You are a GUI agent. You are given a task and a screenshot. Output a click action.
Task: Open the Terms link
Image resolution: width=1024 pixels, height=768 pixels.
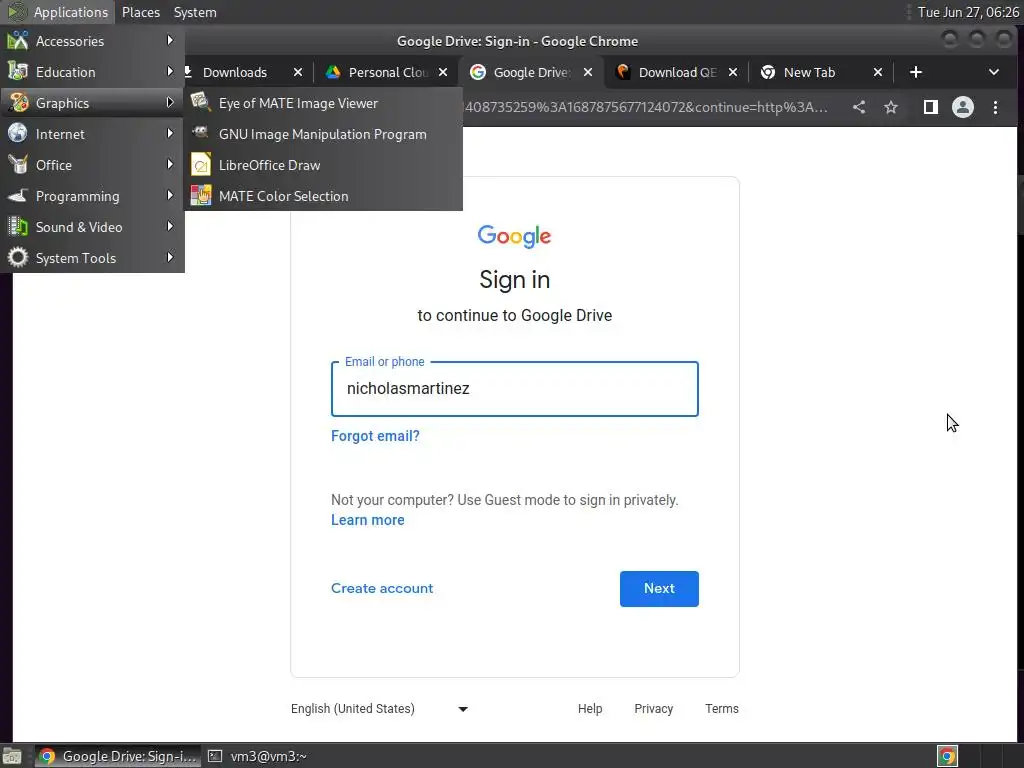coord(722,709)
